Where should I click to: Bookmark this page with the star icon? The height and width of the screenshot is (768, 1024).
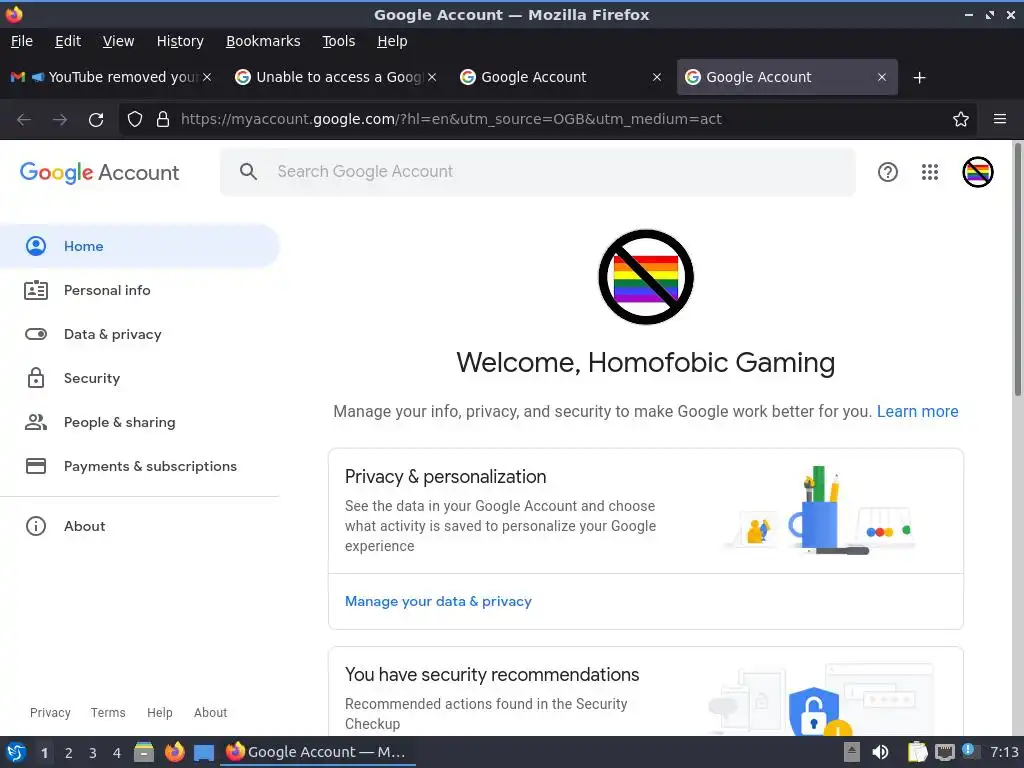pyautogui.click(x=961, y=120)
